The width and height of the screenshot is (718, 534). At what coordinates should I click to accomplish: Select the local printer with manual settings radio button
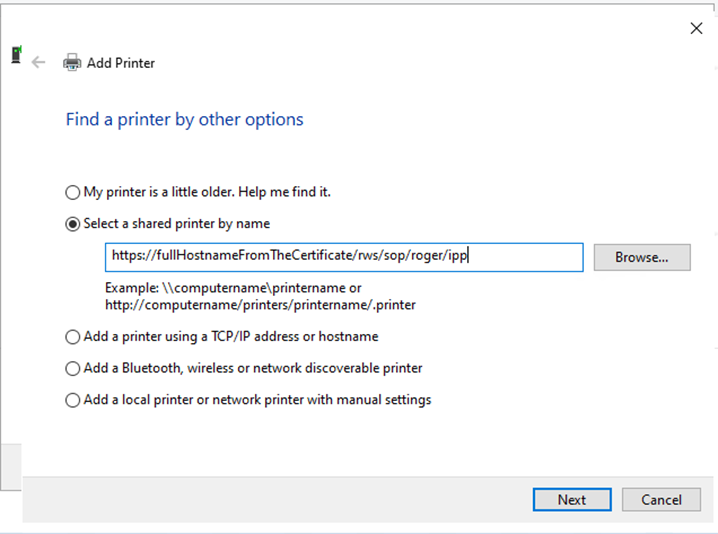[72, 400]
